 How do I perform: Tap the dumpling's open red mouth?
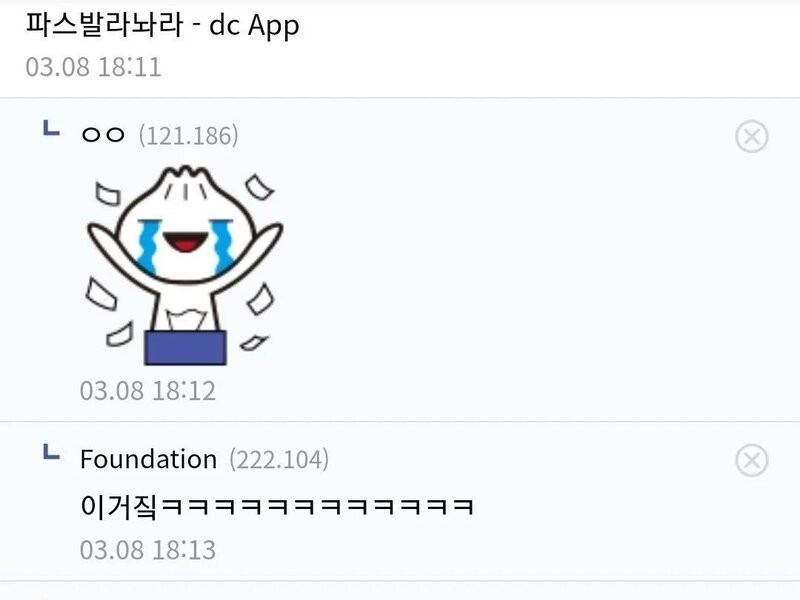[x=185, y=242]
